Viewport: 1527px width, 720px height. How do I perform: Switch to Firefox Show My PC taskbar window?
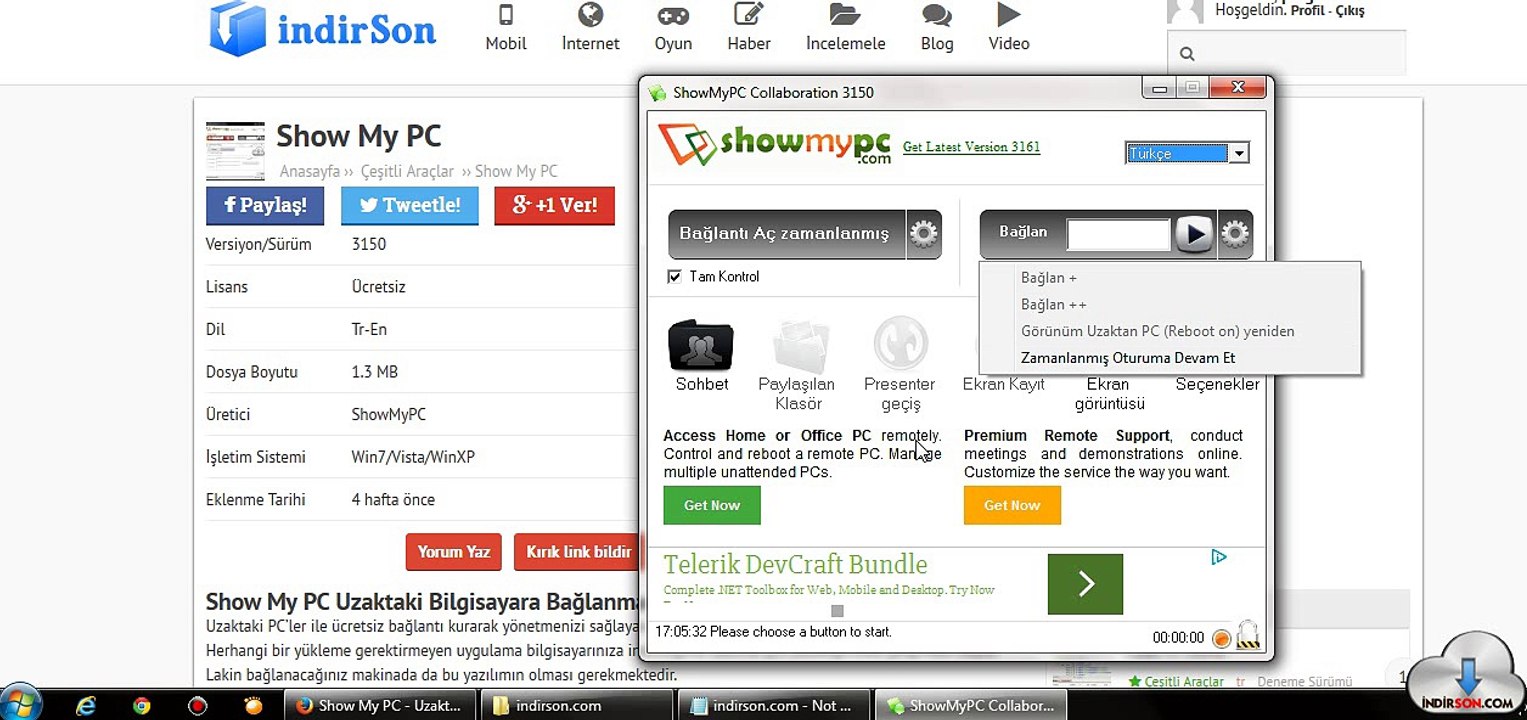click(x=382, y=706)
